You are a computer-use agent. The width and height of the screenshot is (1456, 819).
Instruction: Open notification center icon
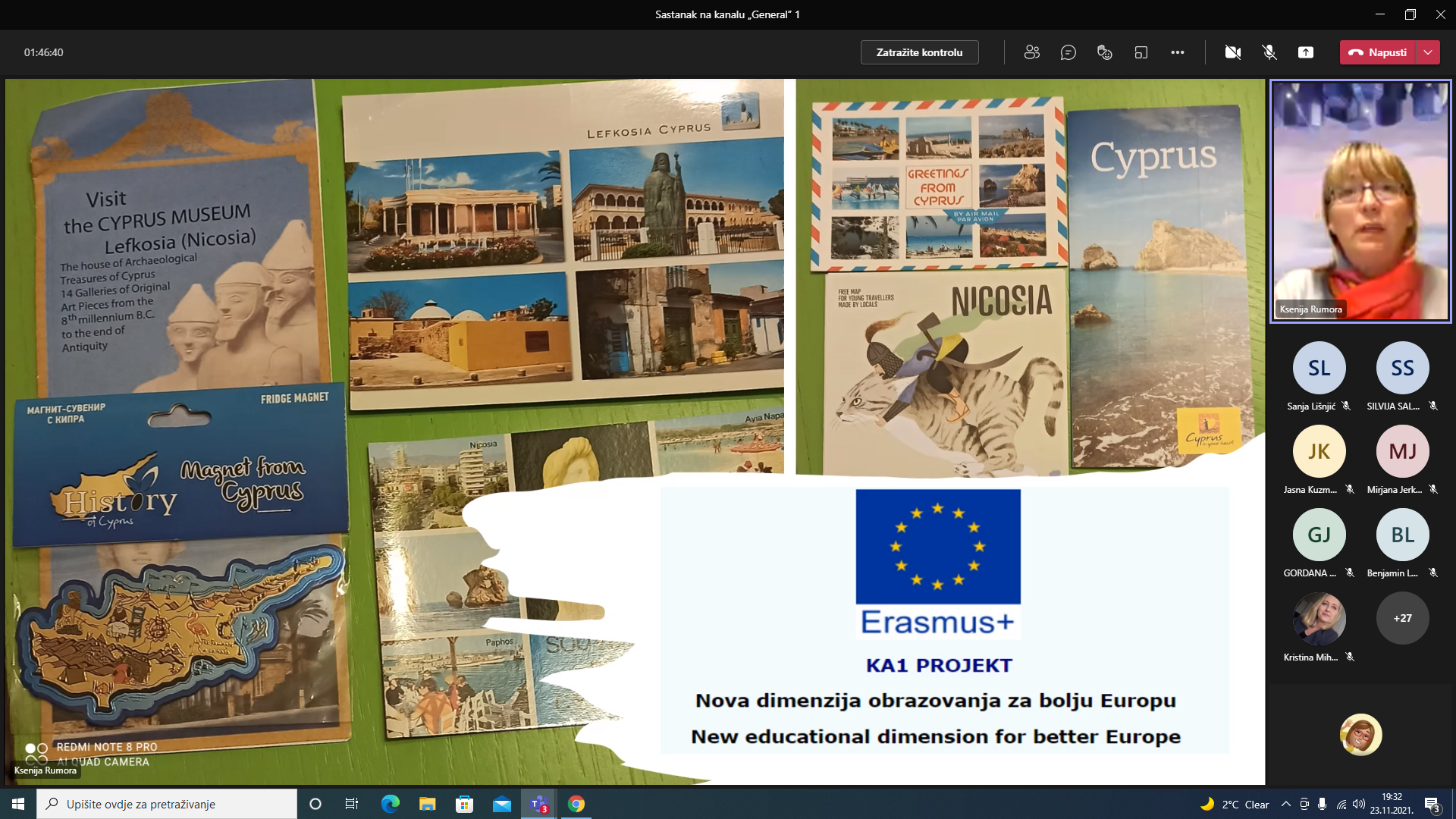click(1432, 804)
